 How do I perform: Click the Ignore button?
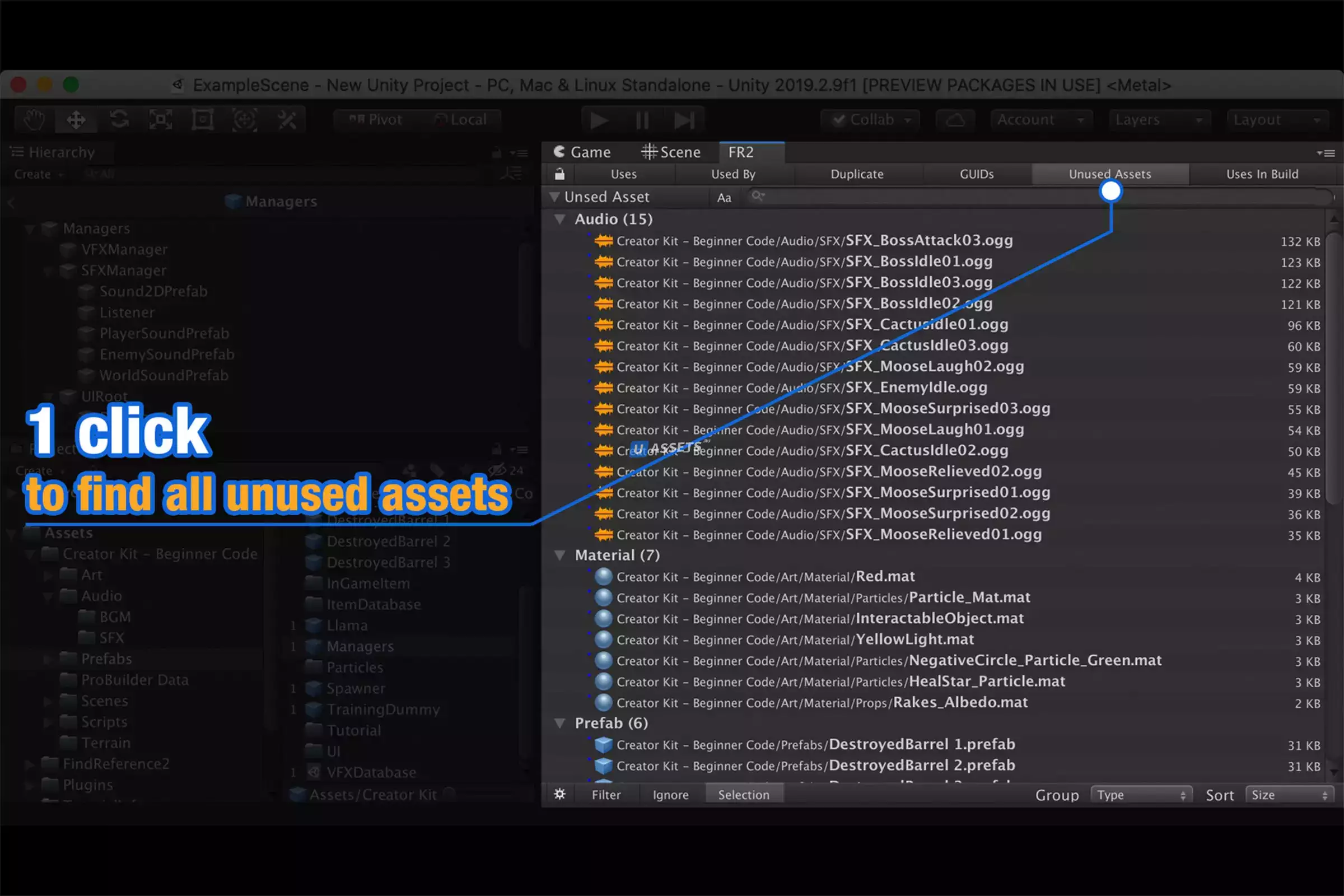pyautogui.click(x=670, y=795)
